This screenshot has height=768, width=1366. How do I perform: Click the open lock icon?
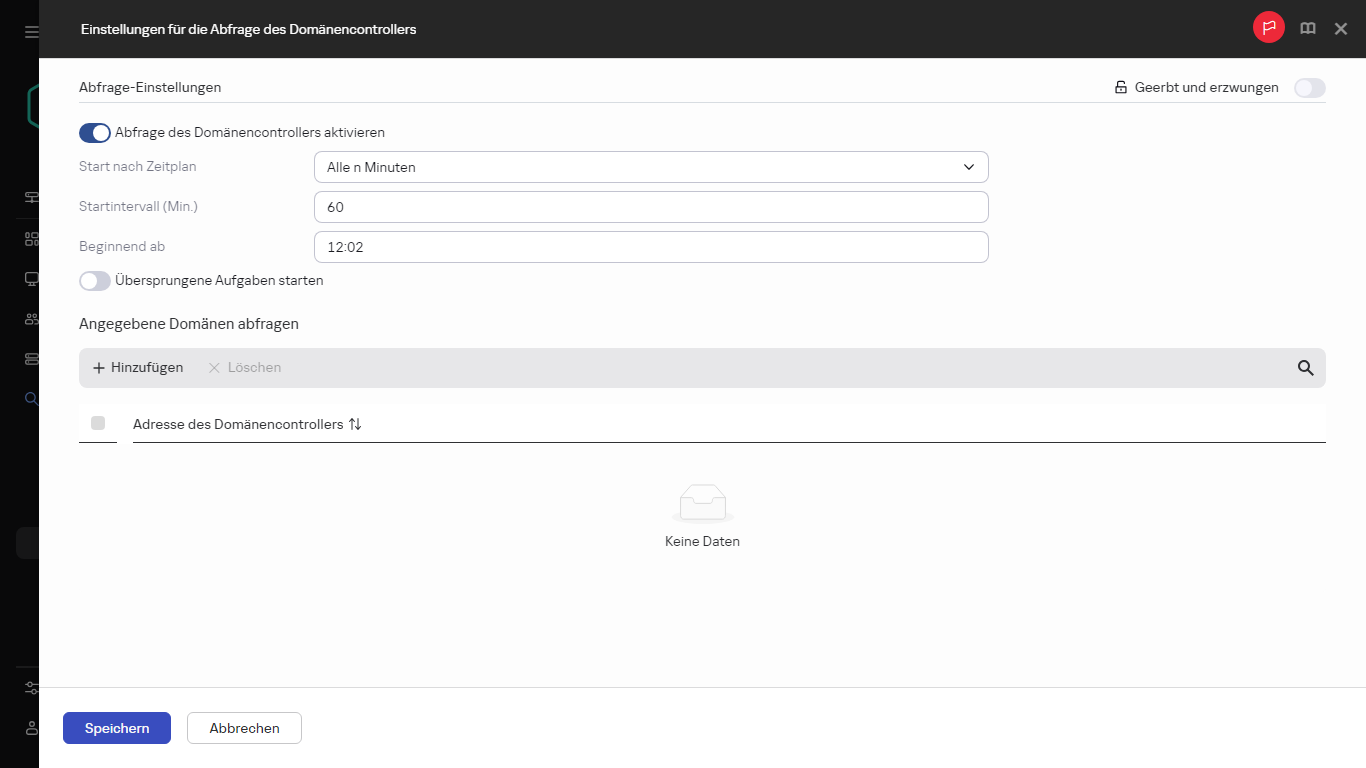tap(1121, 88)
